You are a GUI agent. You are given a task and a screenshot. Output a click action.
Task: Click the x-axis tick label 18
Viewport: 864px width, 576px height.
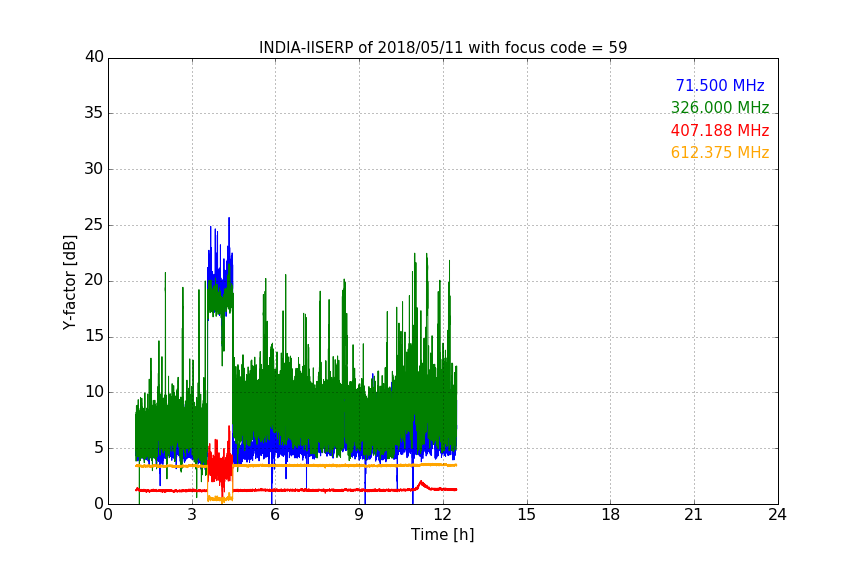pos(611,515)
